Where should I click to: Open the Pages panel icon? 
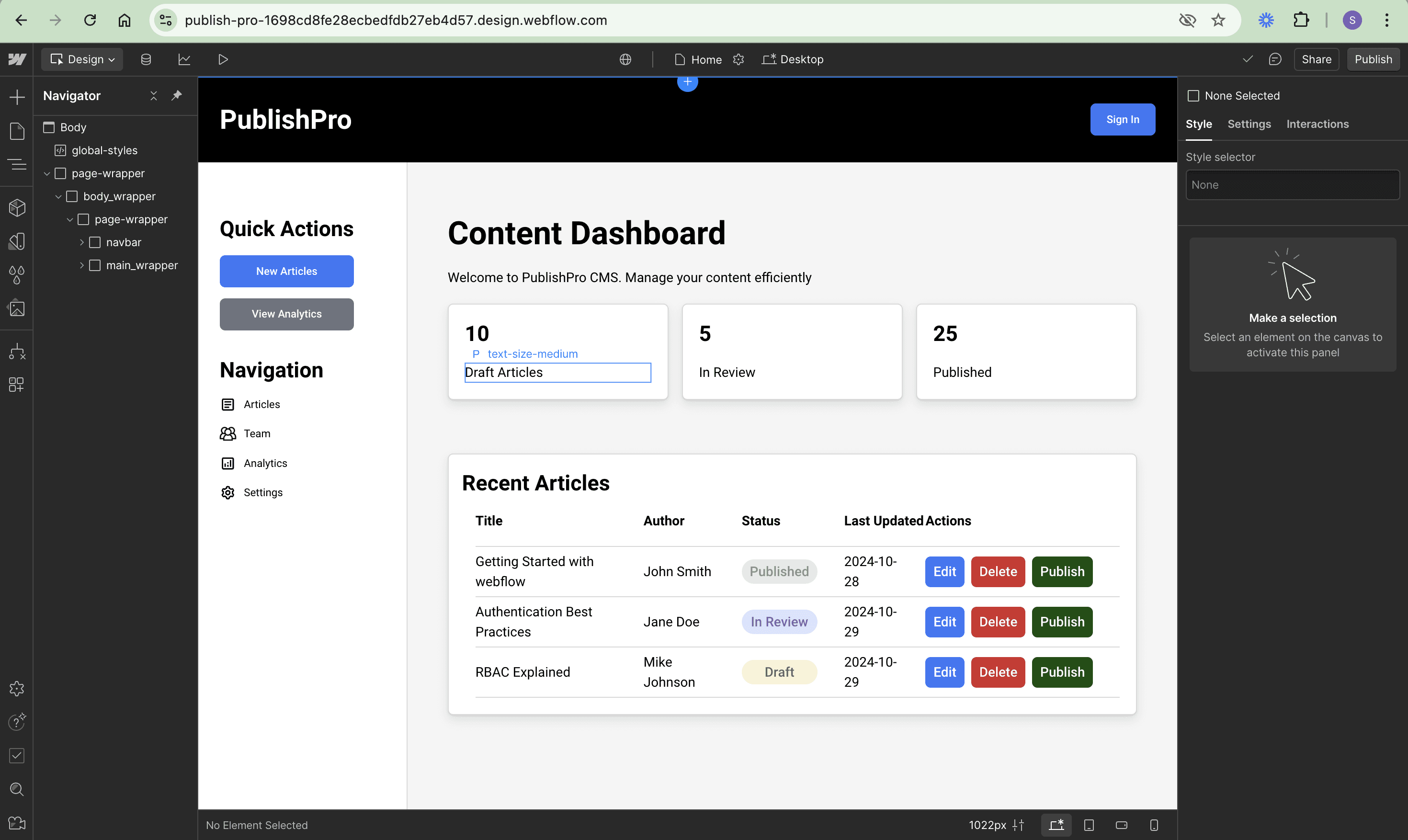(17, 131)
